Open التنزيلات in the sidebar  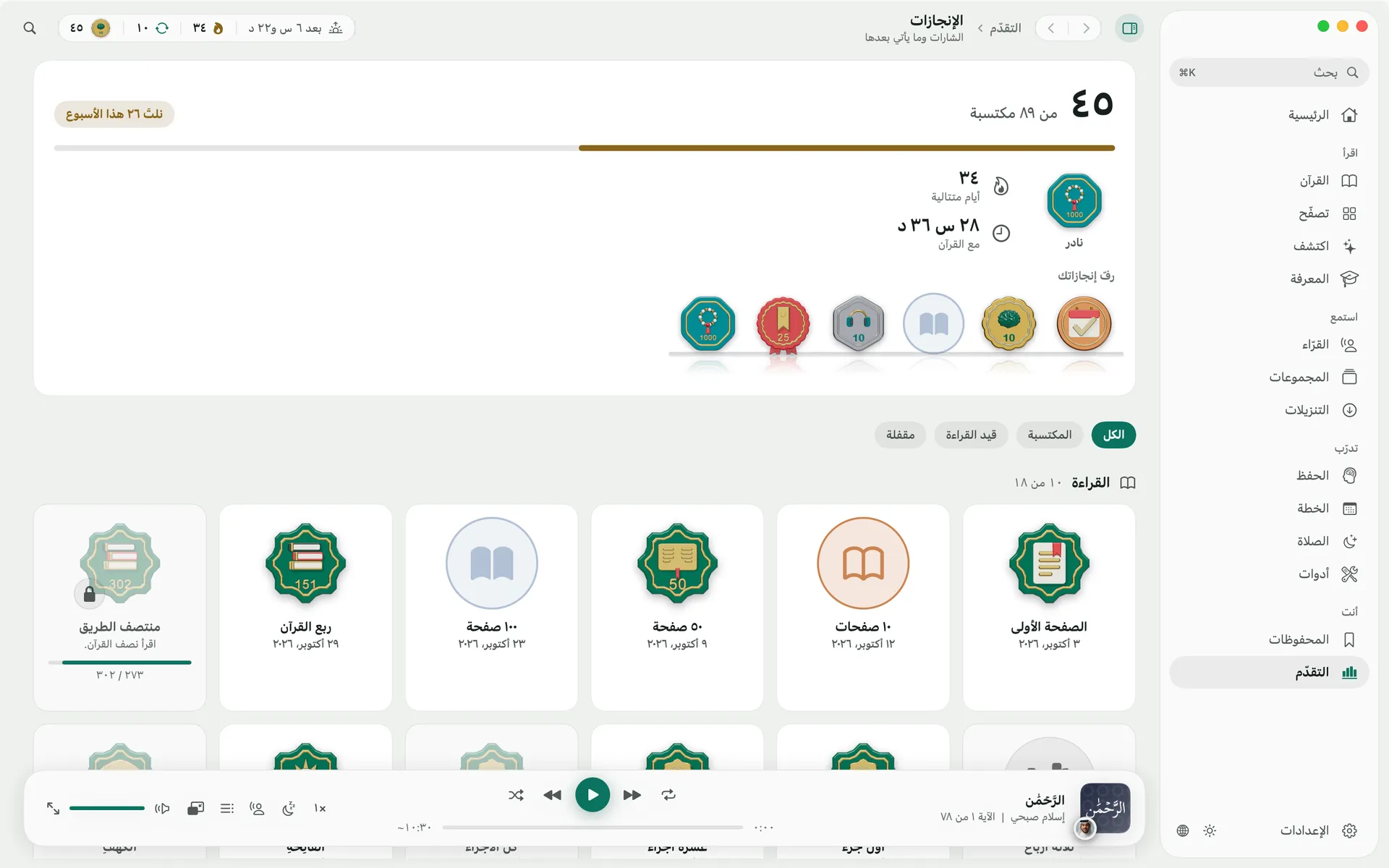[x=1269, y=410]
